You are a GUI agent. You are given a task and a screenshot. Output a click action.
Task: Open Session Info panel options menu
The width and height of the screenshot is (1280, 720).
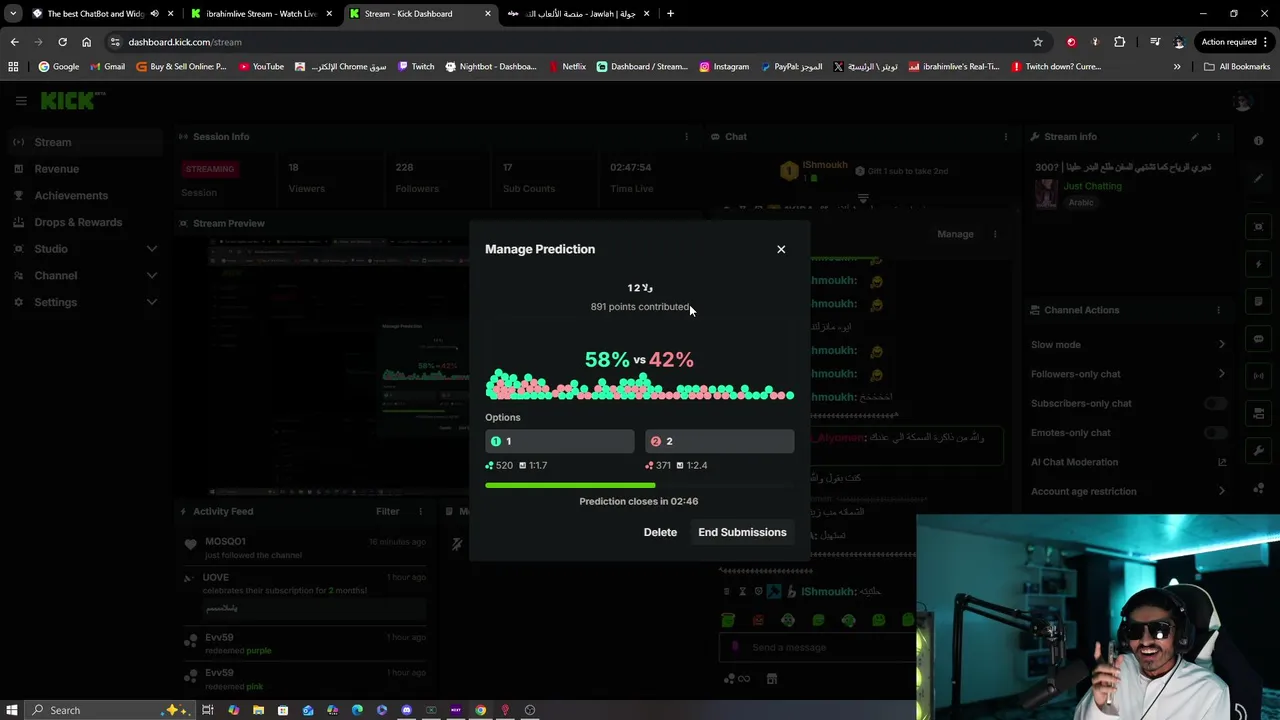(686, 136)
